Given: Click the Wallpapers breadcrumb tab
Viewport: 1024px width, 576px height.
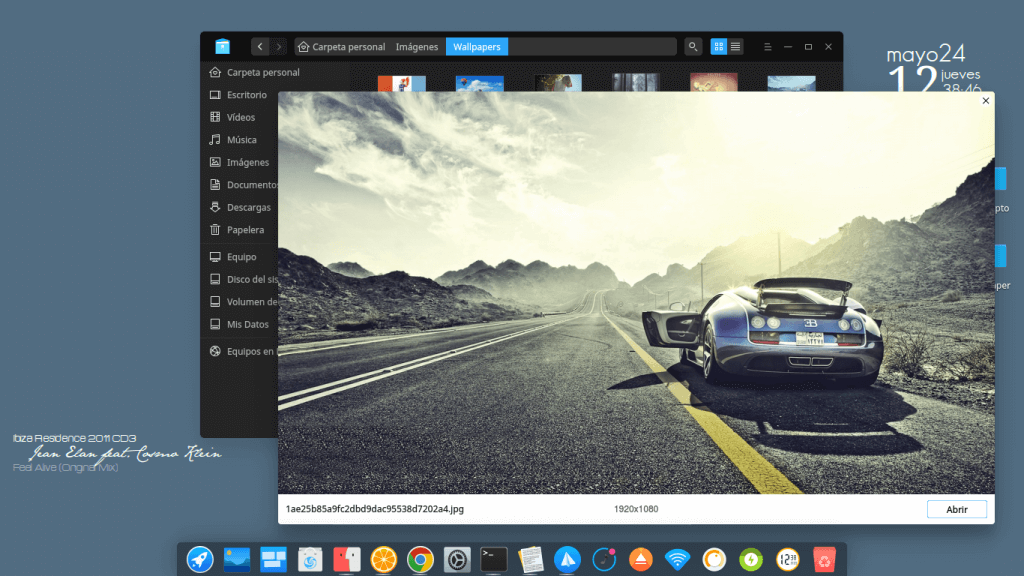Looking at the screenshot, I should point(477,46).
